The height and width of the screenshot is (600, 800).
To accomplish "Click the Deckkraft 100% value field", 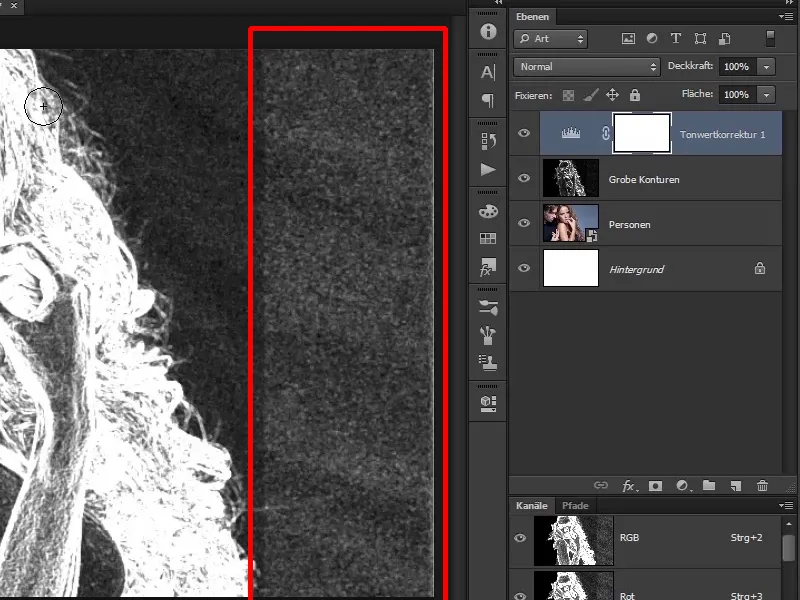I will pos(738,67).
